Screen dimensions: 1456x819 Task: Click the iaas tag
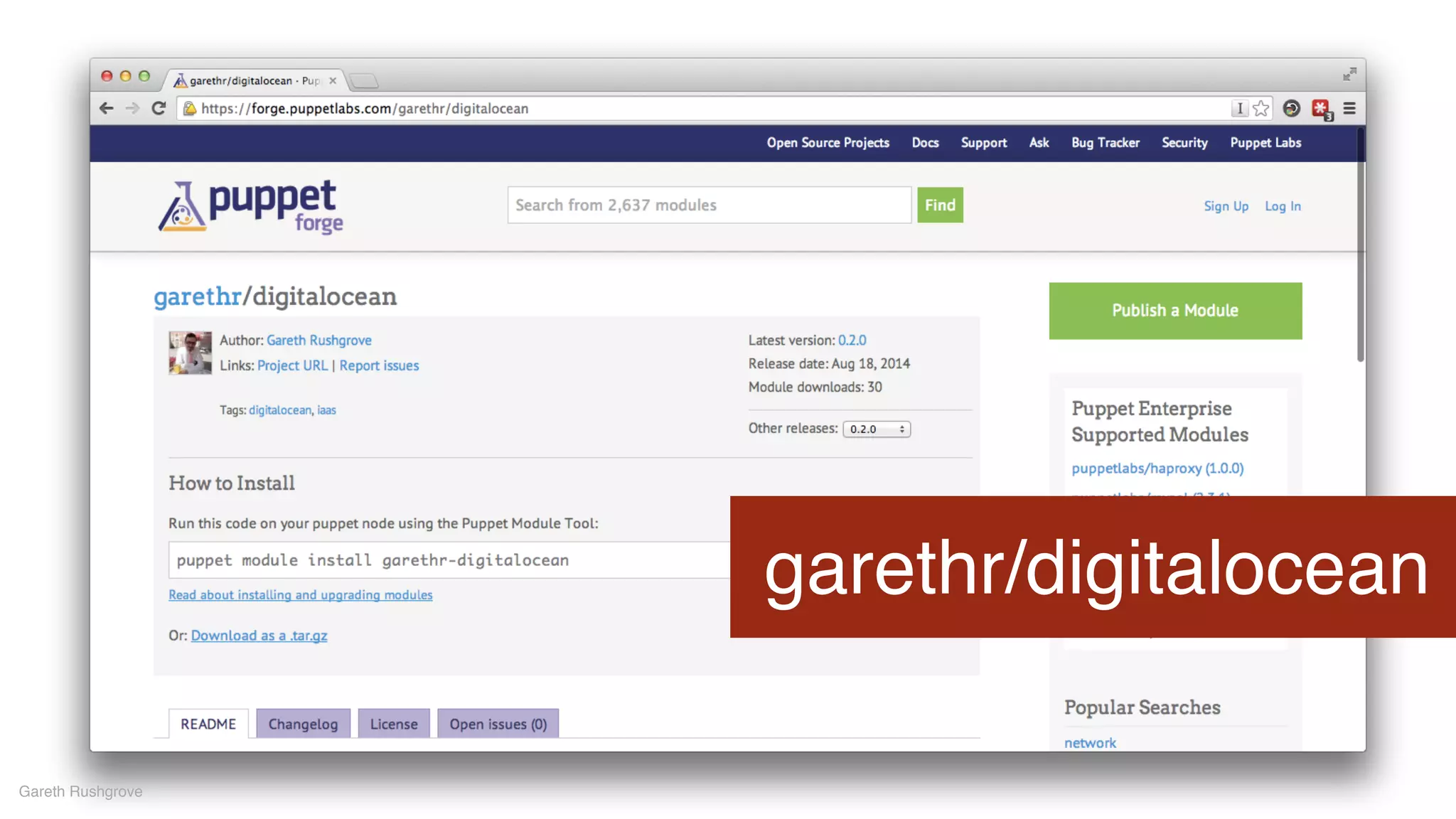click(326, 410)
